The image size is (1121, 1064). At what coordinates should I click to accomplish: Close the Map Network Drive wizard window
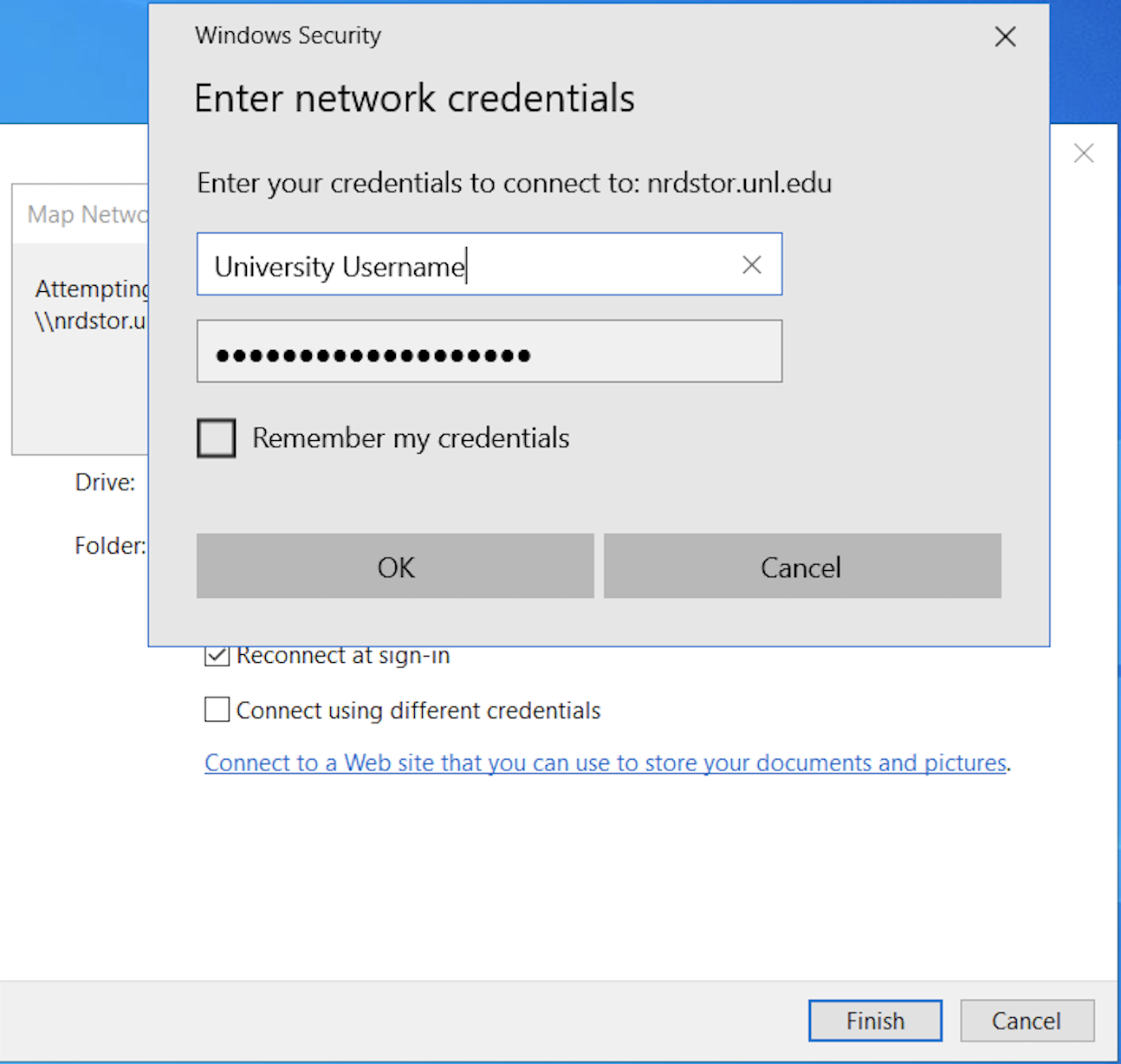[x=1083, y=154]
